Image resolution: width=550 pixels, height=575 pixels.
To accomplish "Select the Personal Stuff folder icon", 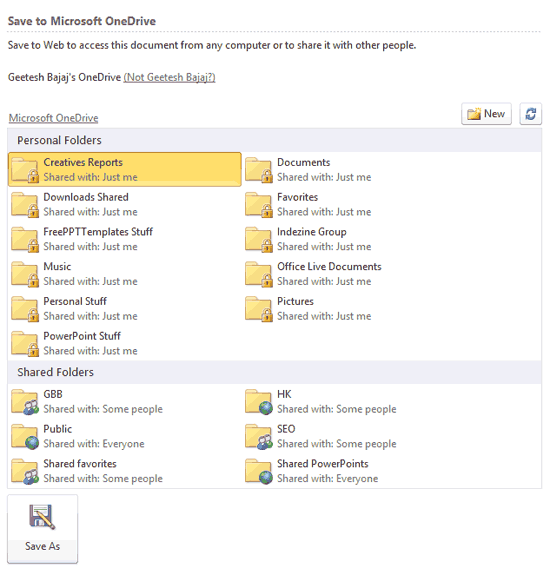I will click(25, 309).
